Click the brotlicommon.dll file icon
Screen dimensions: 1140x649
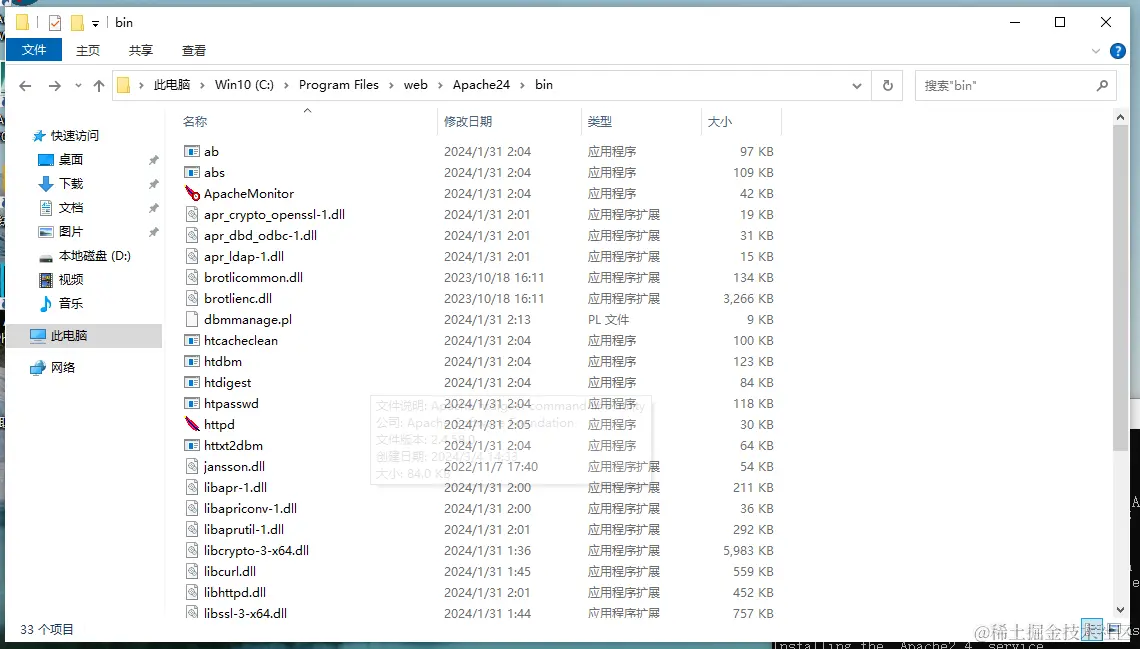(192, 278)
